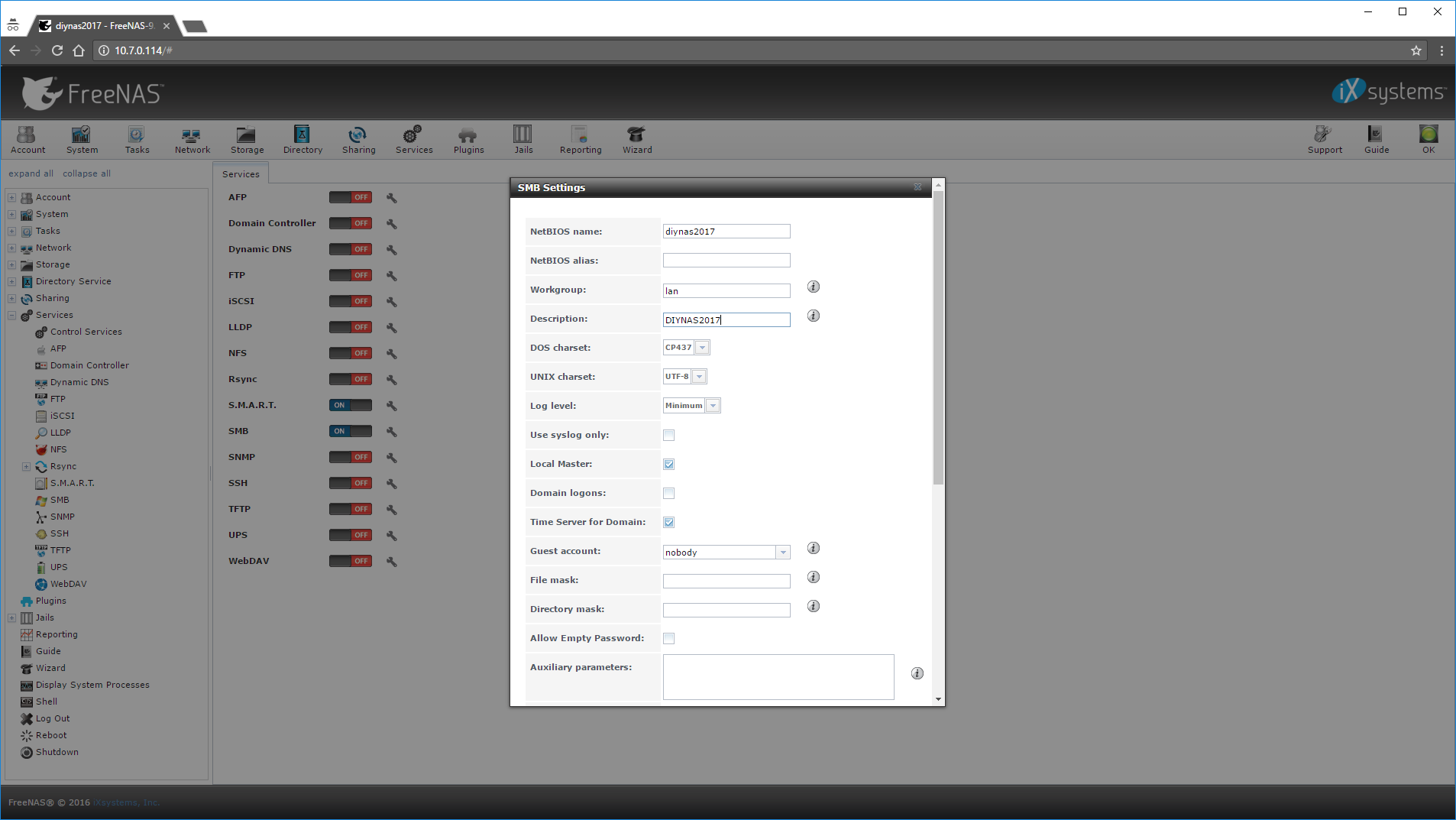Open the Services toolbar icon
1456x820 pixels.
[414, 140]
